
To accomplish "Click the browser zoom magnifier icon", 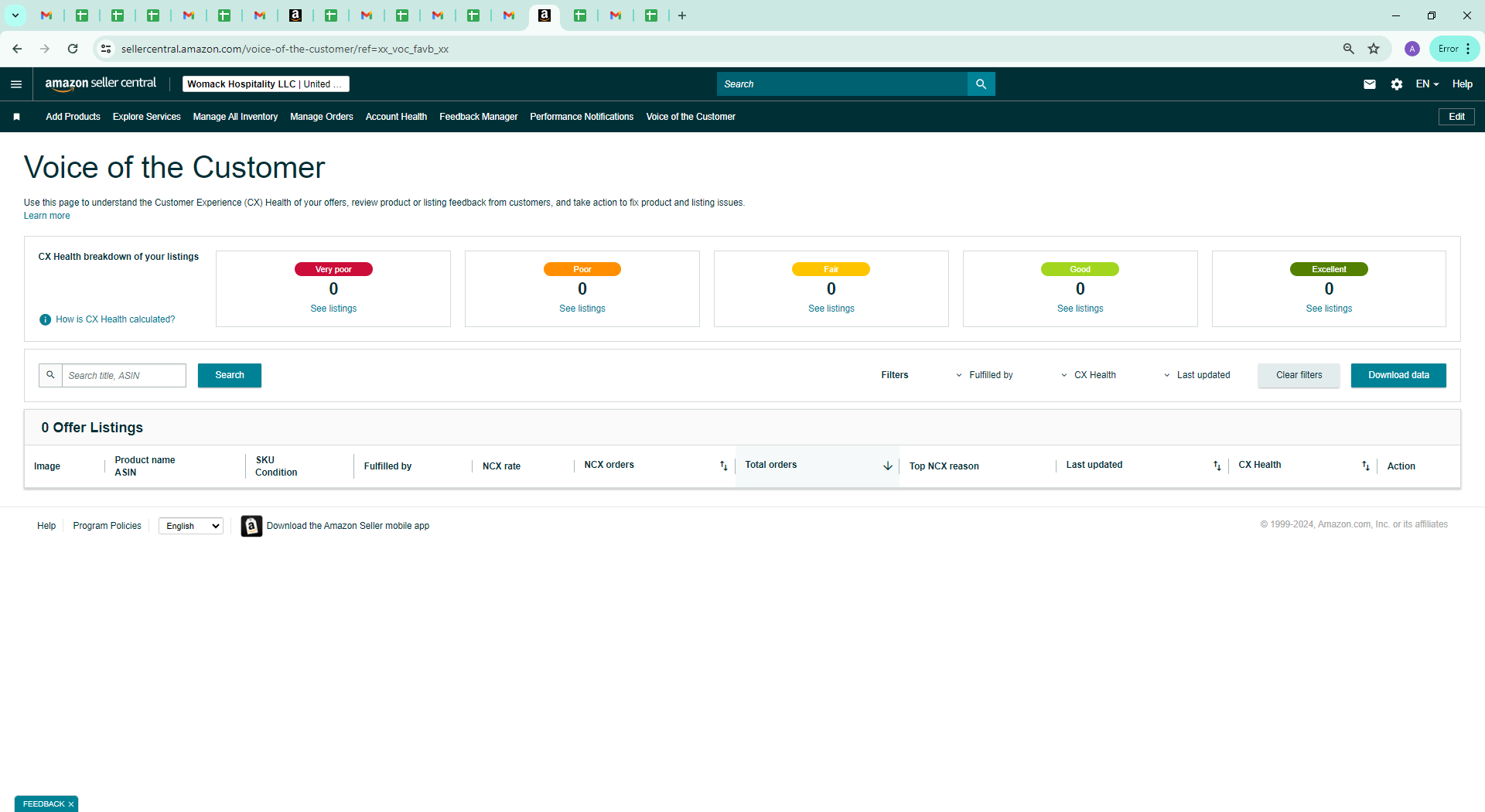I will (x=1348, y=49).
